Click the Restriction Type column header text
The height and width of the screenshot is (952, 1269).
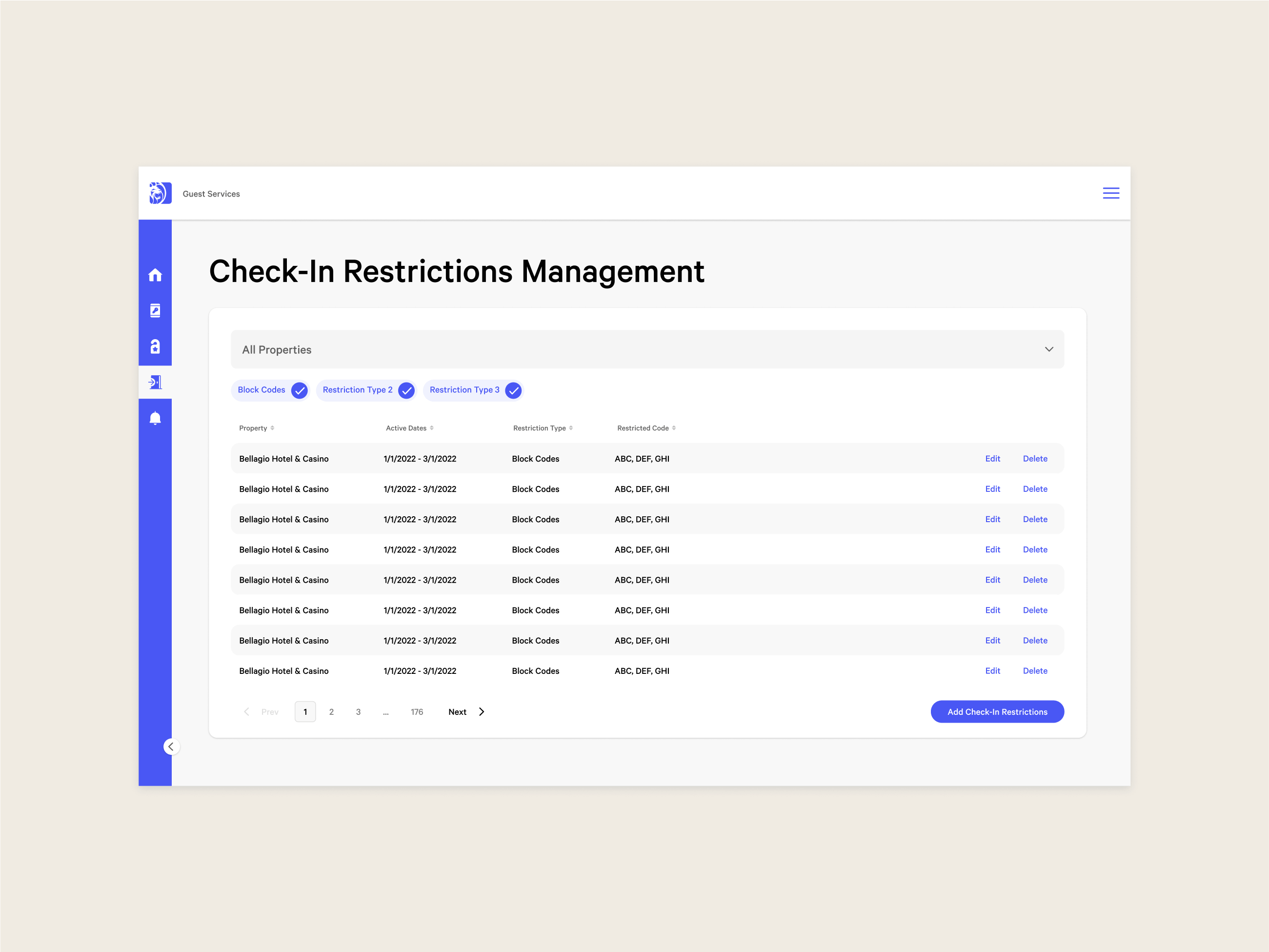tap(539, 428)
